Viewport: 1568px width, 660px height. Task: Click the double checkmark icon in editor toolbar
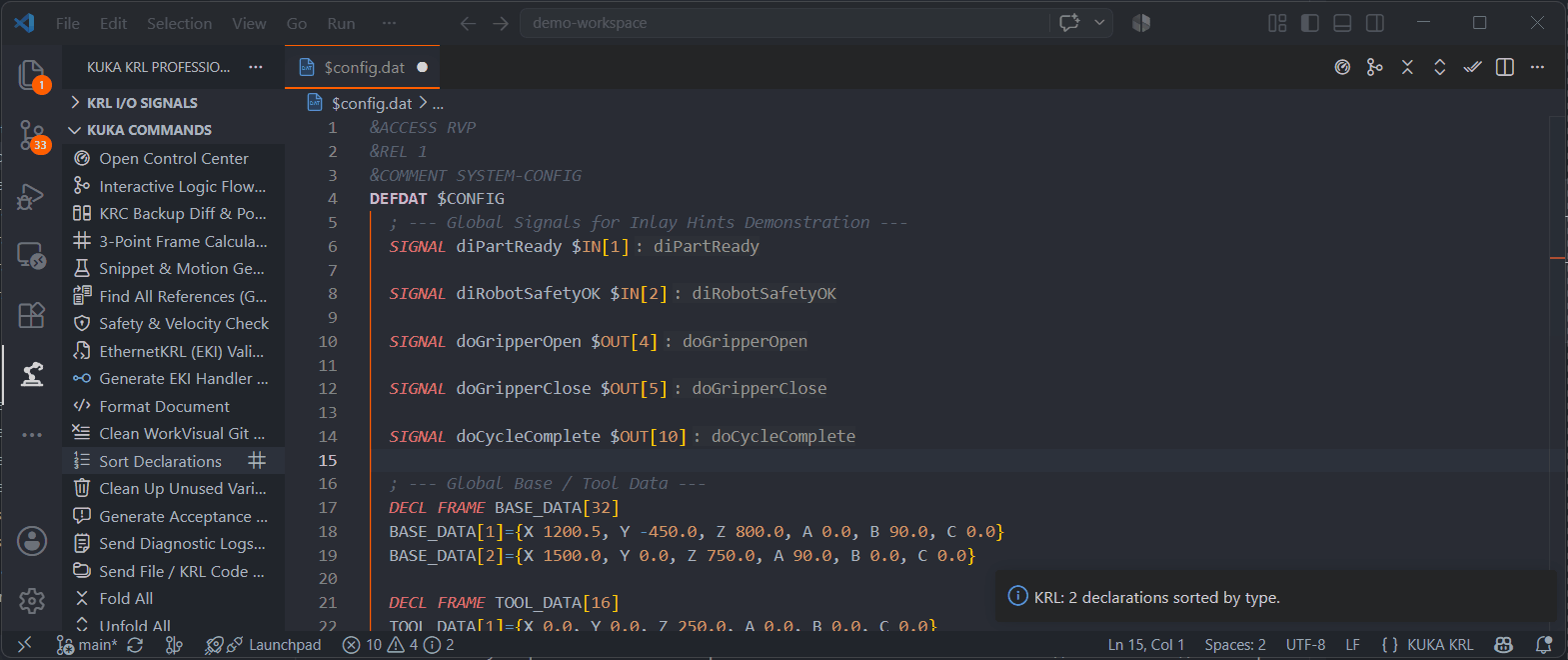point(1472,67)
